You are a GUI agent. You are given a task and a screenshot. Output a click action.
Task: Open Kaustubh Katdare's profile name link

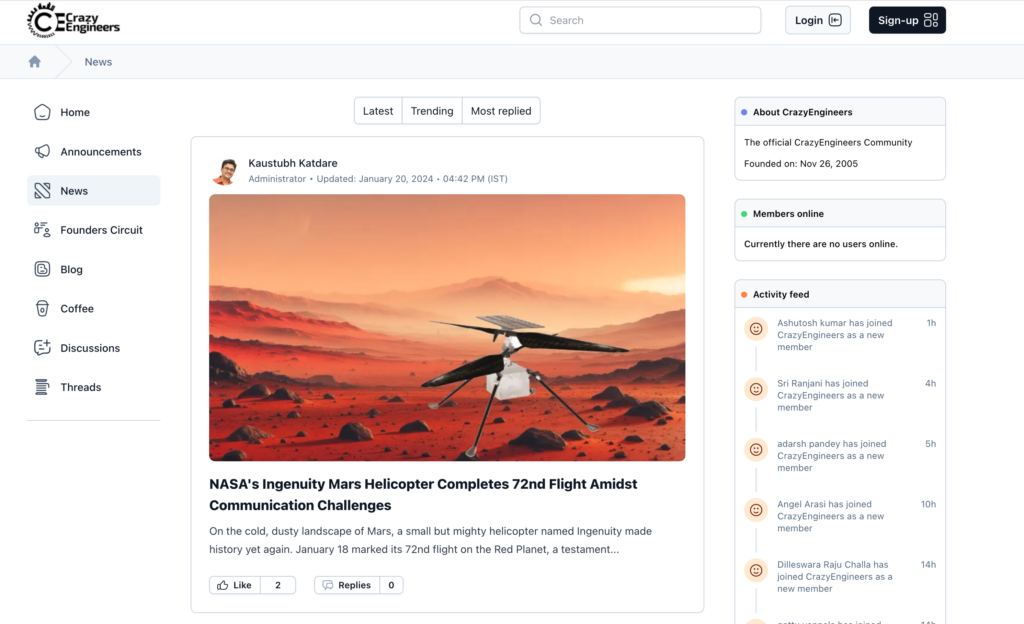pos(293,163)
